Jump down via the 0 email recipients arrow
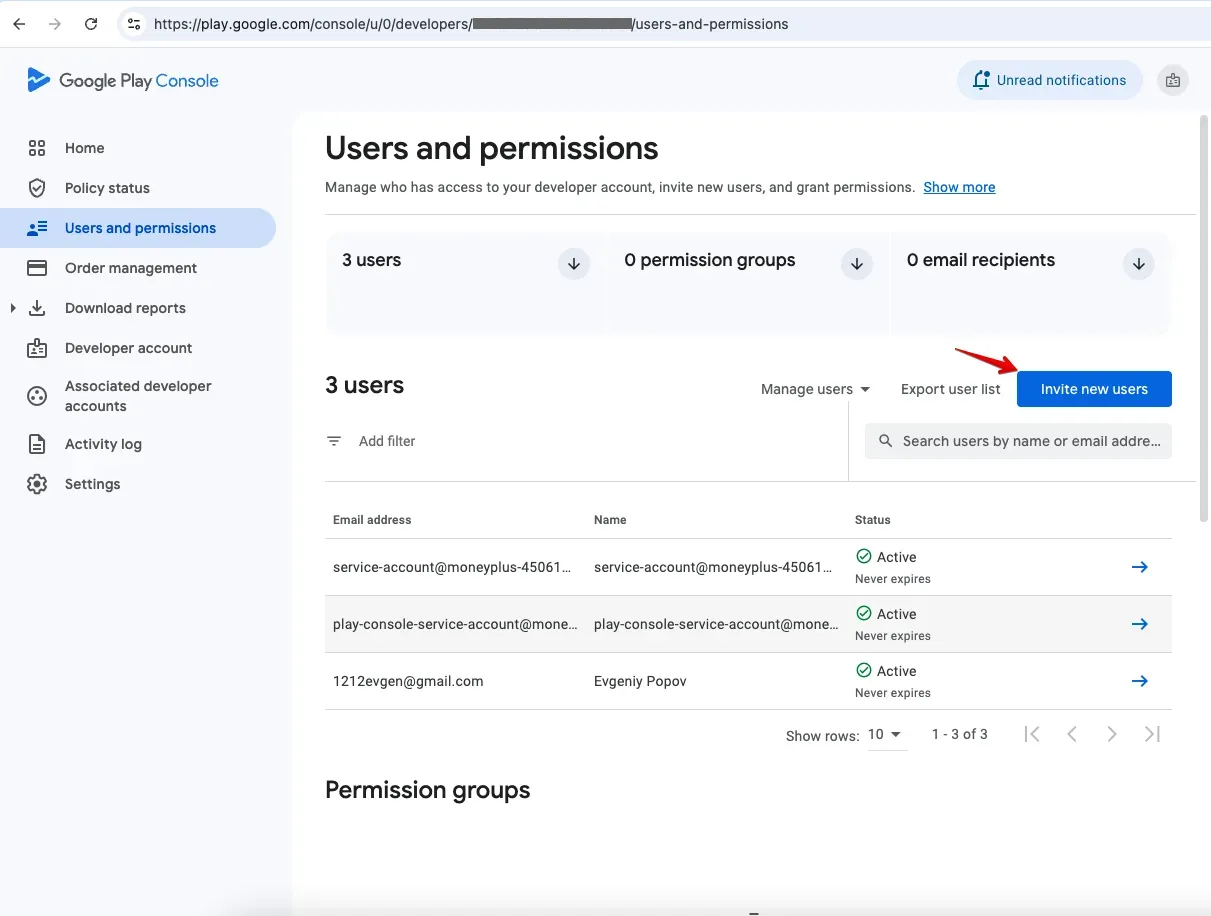The image size is (1211, 916). click(x=1138, y=264)
